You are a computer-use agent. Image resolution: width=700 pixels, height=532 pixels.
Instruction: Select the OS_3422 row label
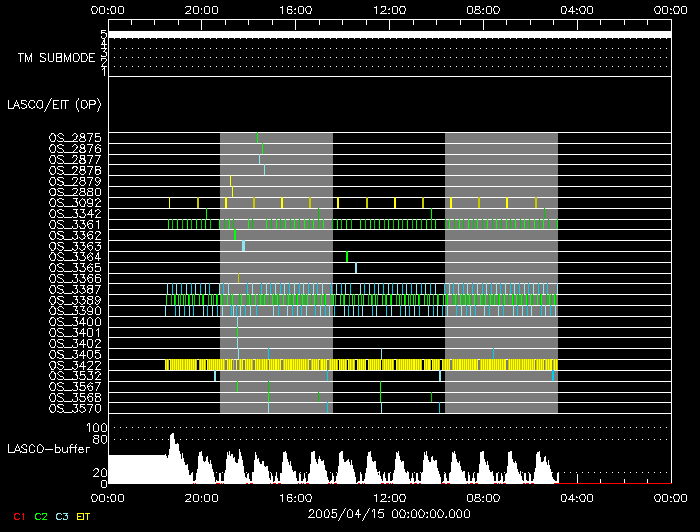click(75, 365)
